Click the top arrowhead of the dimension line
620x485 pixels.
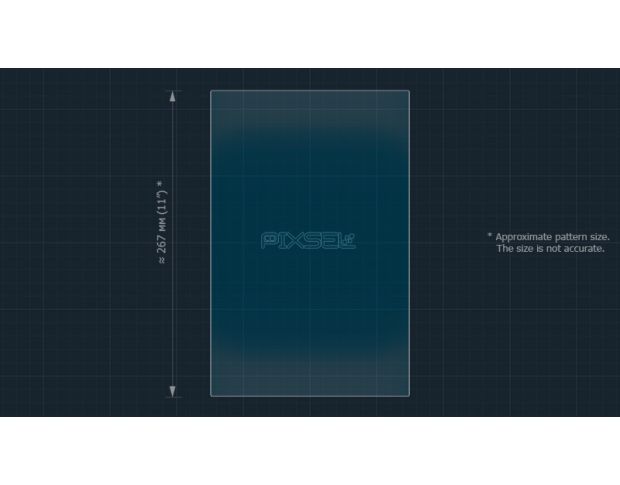point(174,97)
